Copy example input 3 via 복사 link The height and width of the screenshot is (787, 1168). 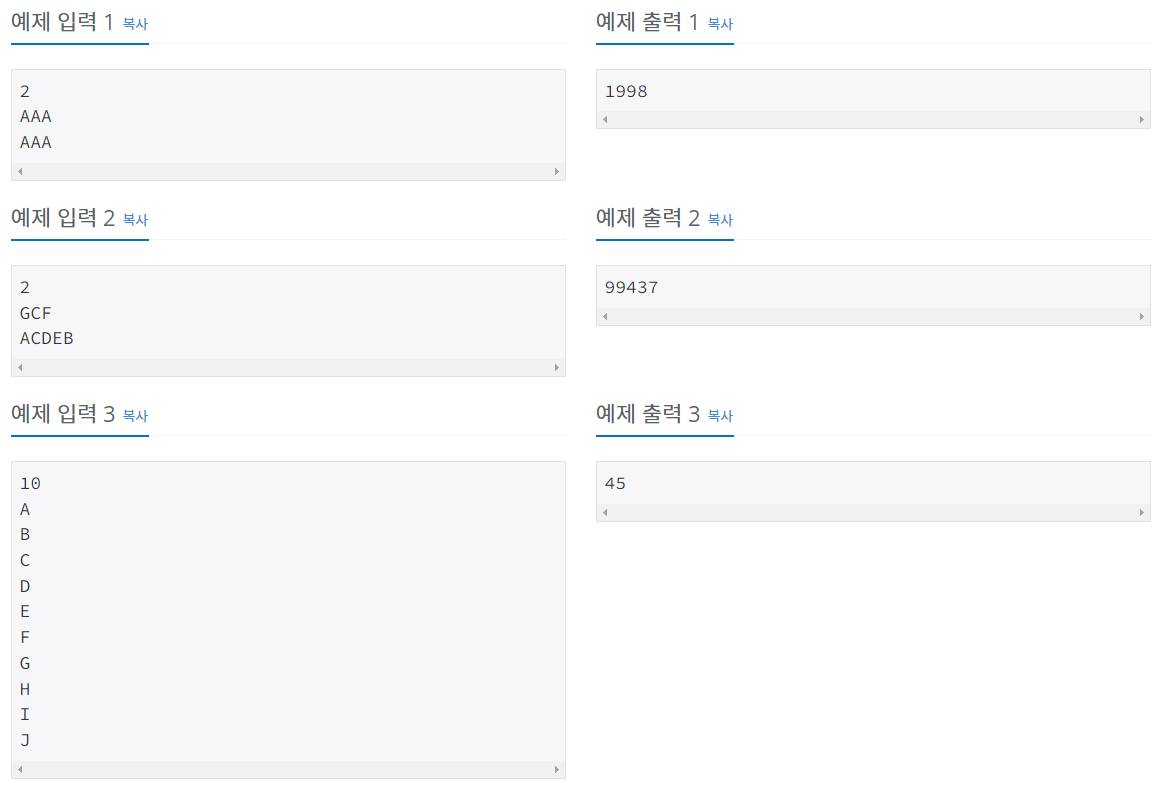[136, 415]
